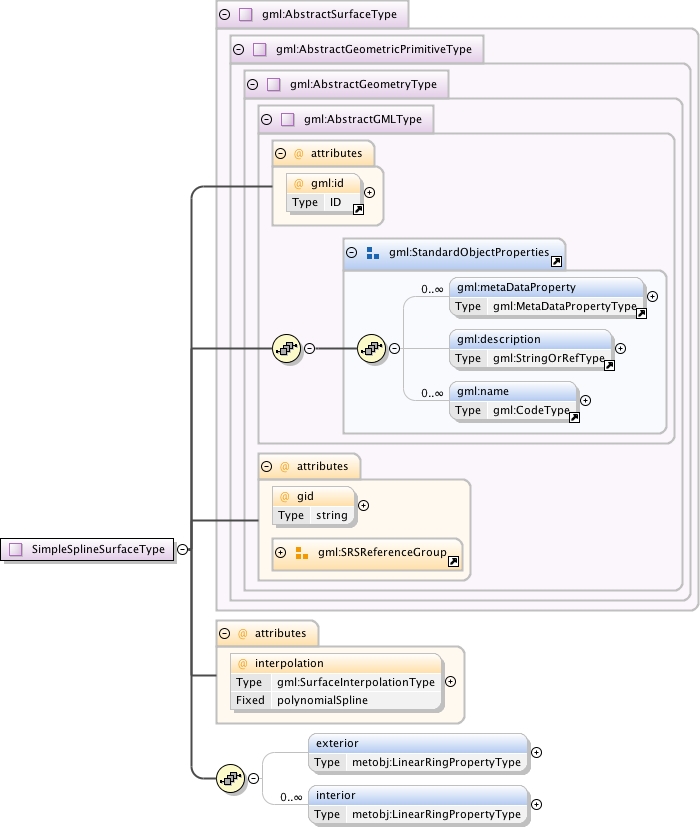Expand the gml:SRSReferenceGroup node
The image size is (700, 829).
click(281, 552)
